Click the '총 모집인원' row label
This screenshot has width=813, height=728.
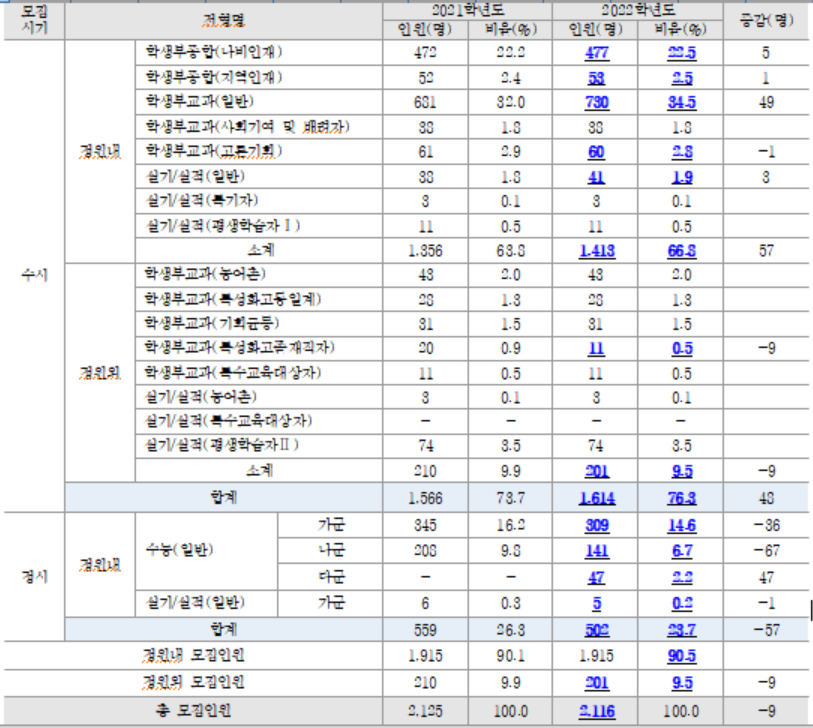point(193,710)
